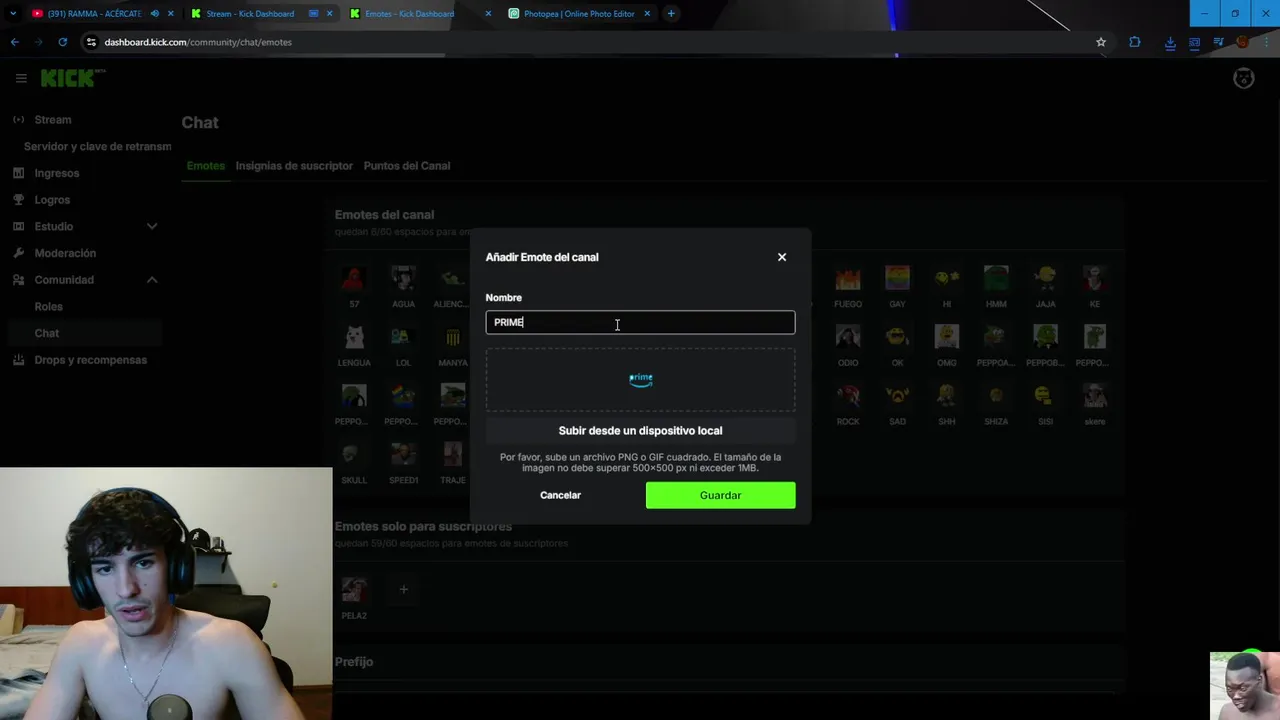1280x720 pixels.
Task: Save the emote with Guardar
Action: 720,495
